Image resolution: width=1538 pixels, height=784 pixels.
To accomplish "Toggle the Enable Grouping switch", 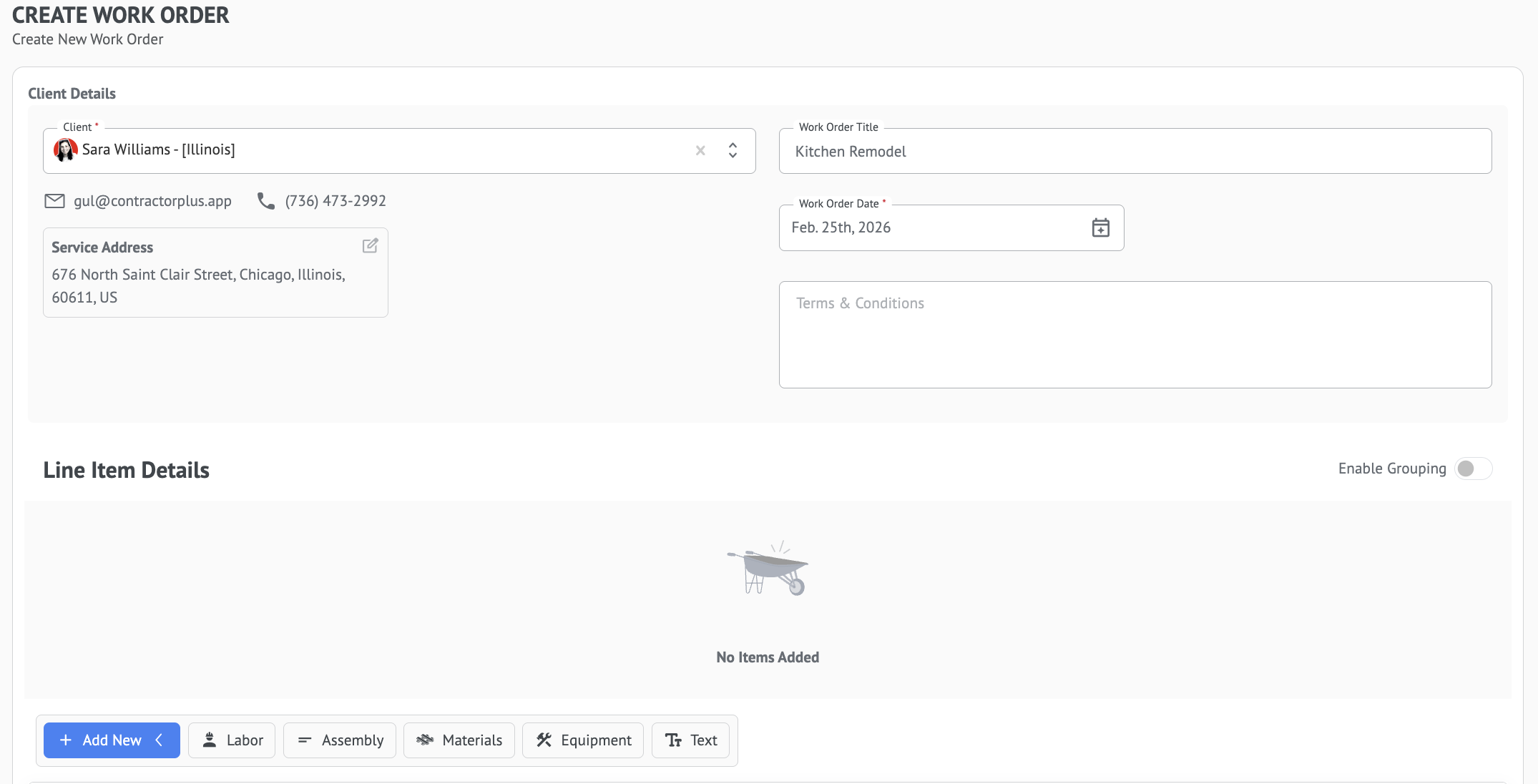I will pos(1473,469).
